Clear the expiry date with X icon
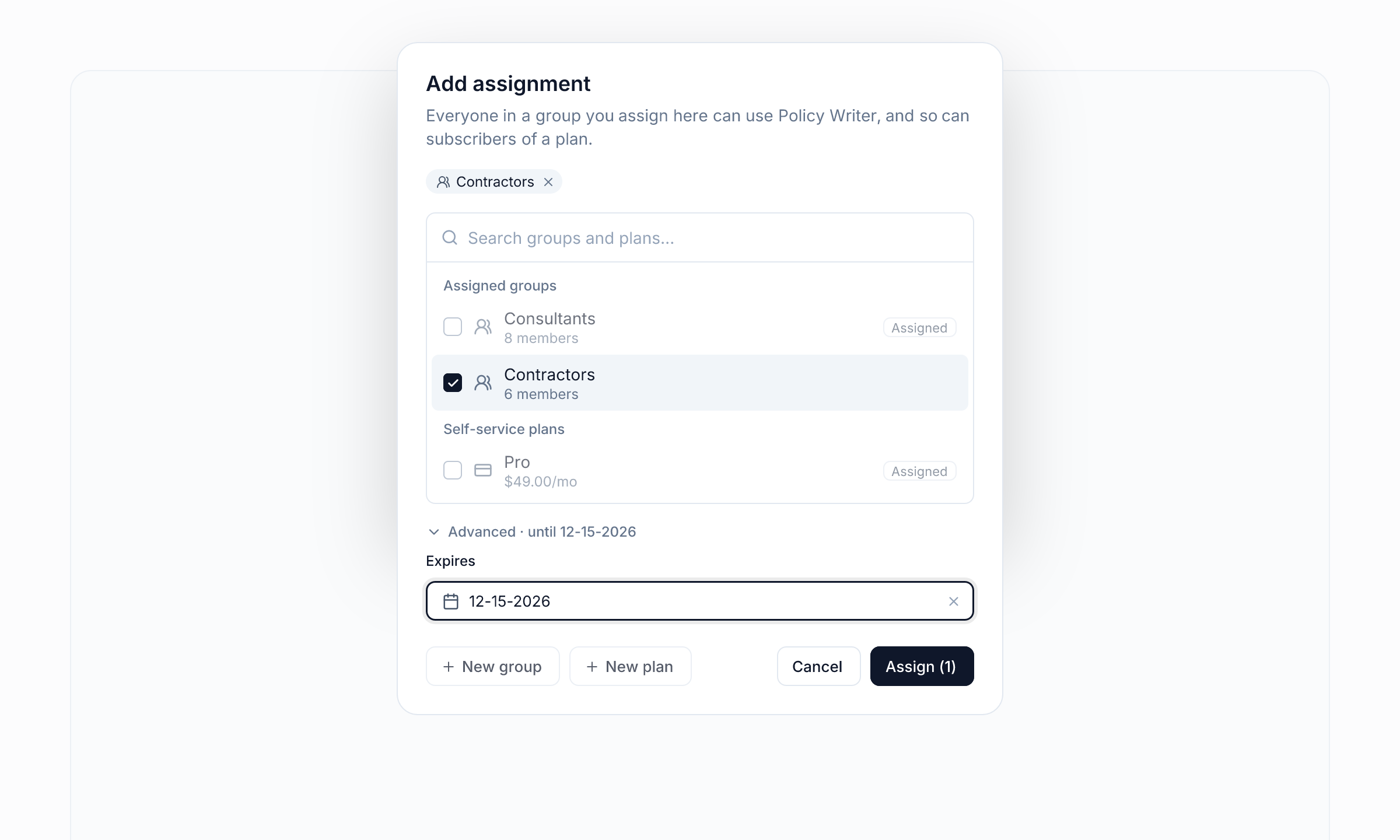 [x=954, y=601]
